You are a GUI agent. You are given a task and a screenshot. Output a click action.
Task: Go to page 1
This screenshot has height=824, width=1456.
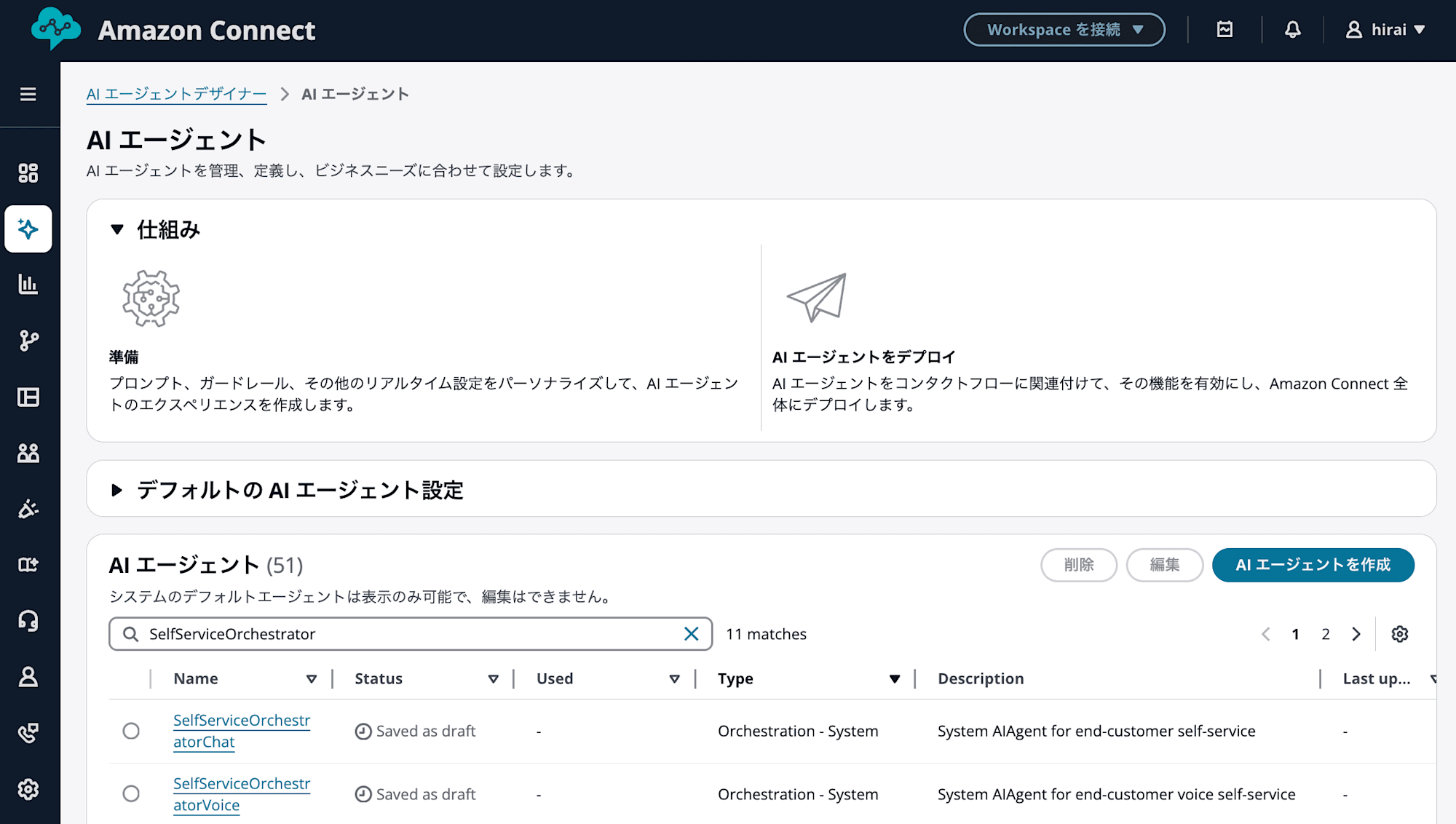click(1295, 634)
